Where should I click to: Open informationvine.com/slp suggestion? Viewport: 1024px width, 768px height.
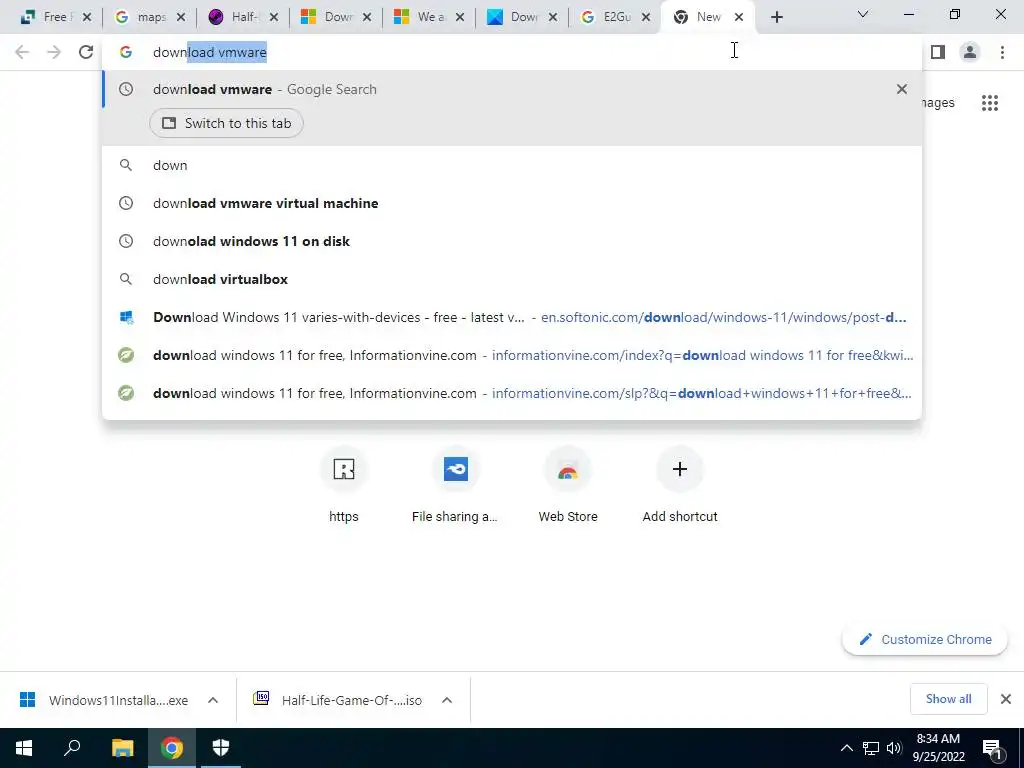tap(512, 393)
